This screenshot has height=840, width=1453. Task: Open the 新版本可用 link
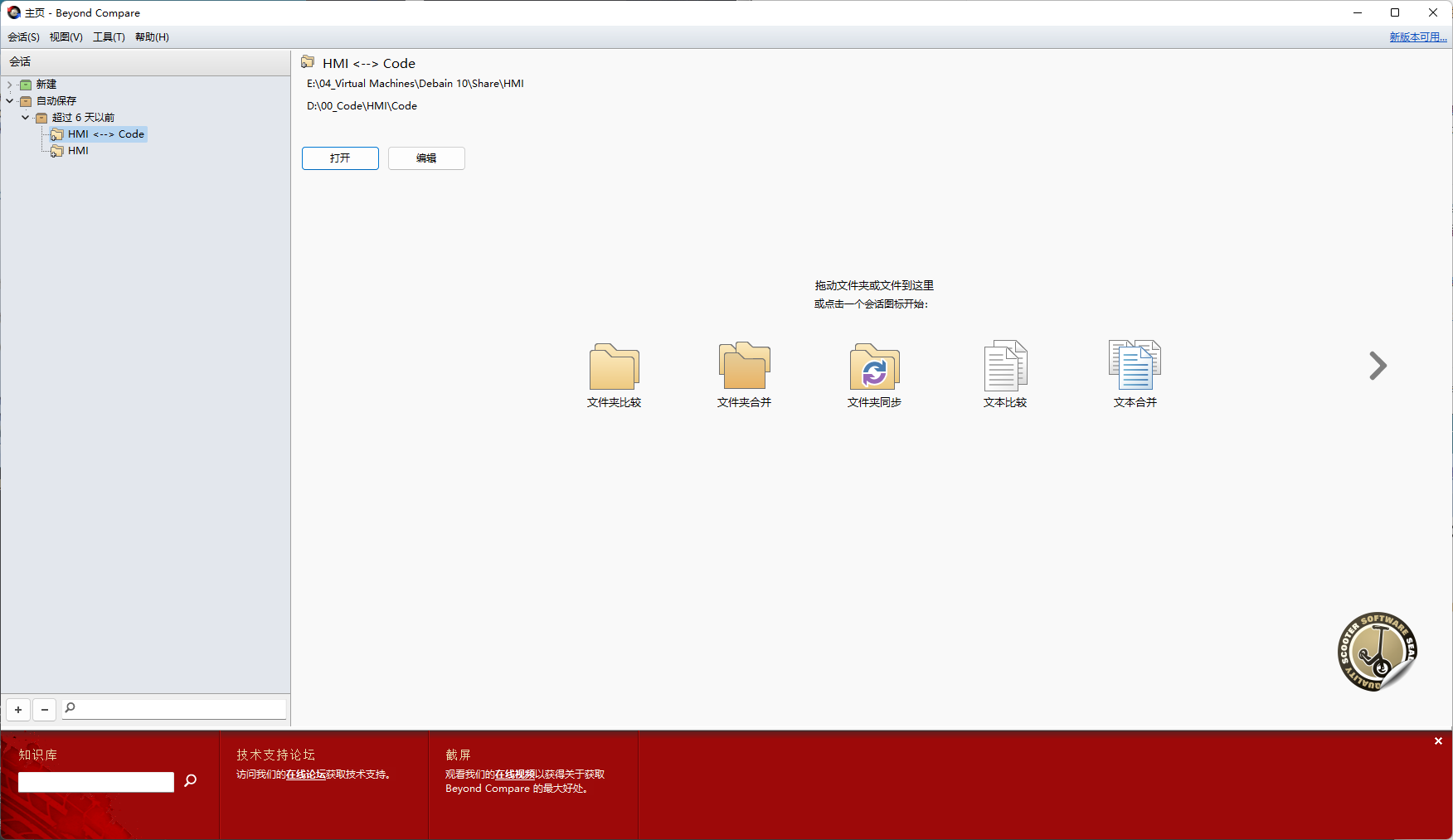(x=1418, y=37)
